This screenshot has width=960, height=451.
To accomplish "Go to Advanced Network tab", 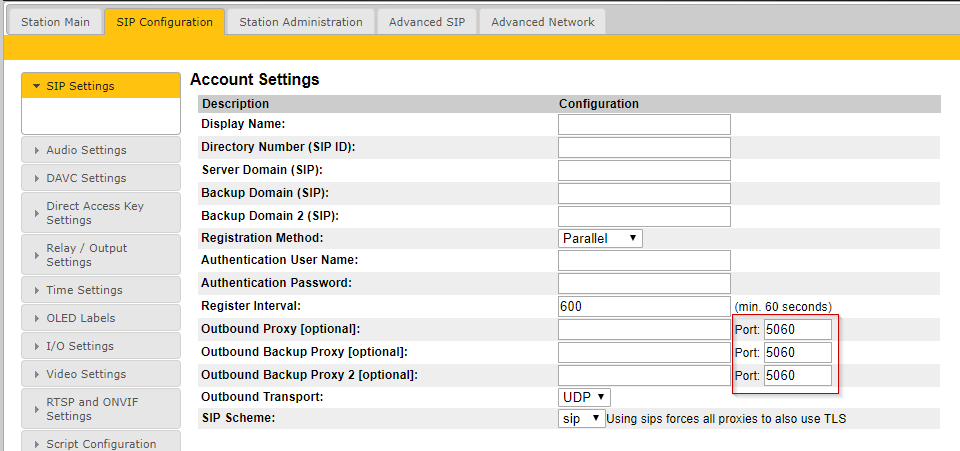I will tap(542, 21).
